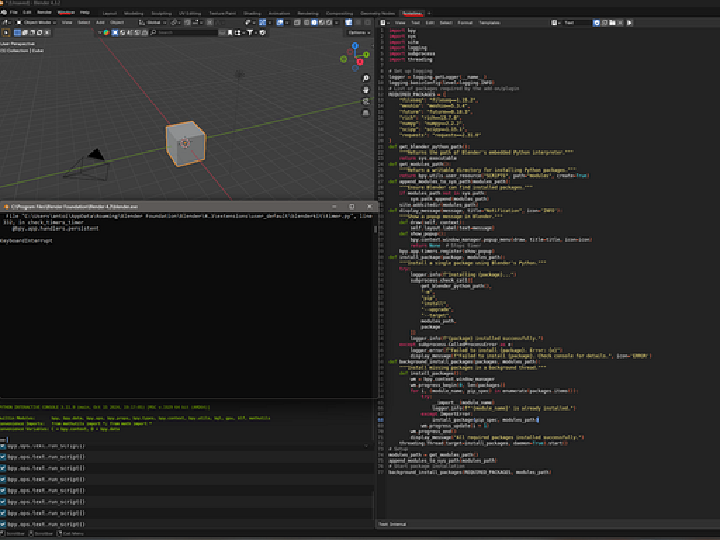Expand the viewport Options dropdown
This screenshot has width=720, height=540.
click(357, 32)
